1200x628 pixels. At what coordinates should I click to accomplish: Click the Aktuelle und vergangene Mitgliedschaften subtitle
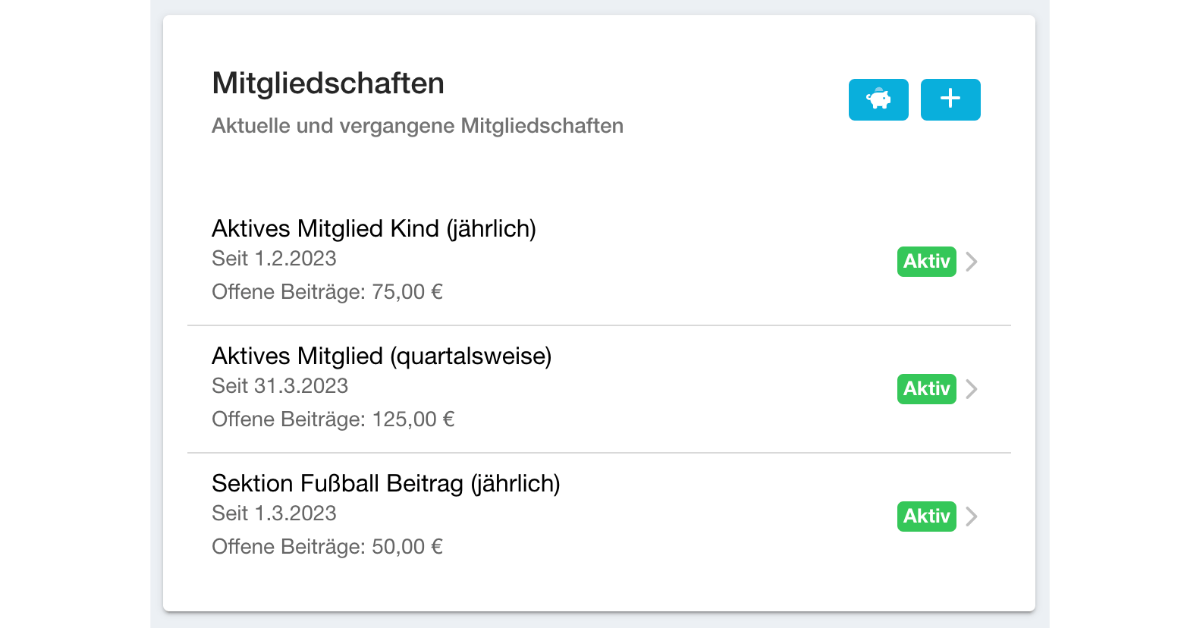(x=418, y=127)
